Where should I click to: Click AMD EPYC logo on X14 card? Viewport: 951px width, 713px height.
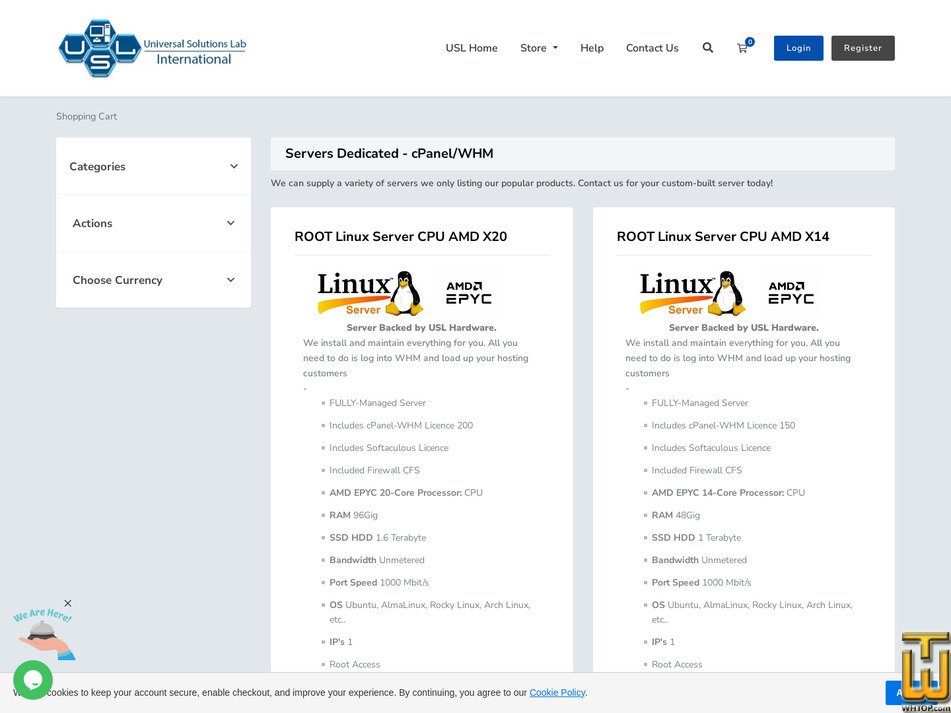pos(791,293)
